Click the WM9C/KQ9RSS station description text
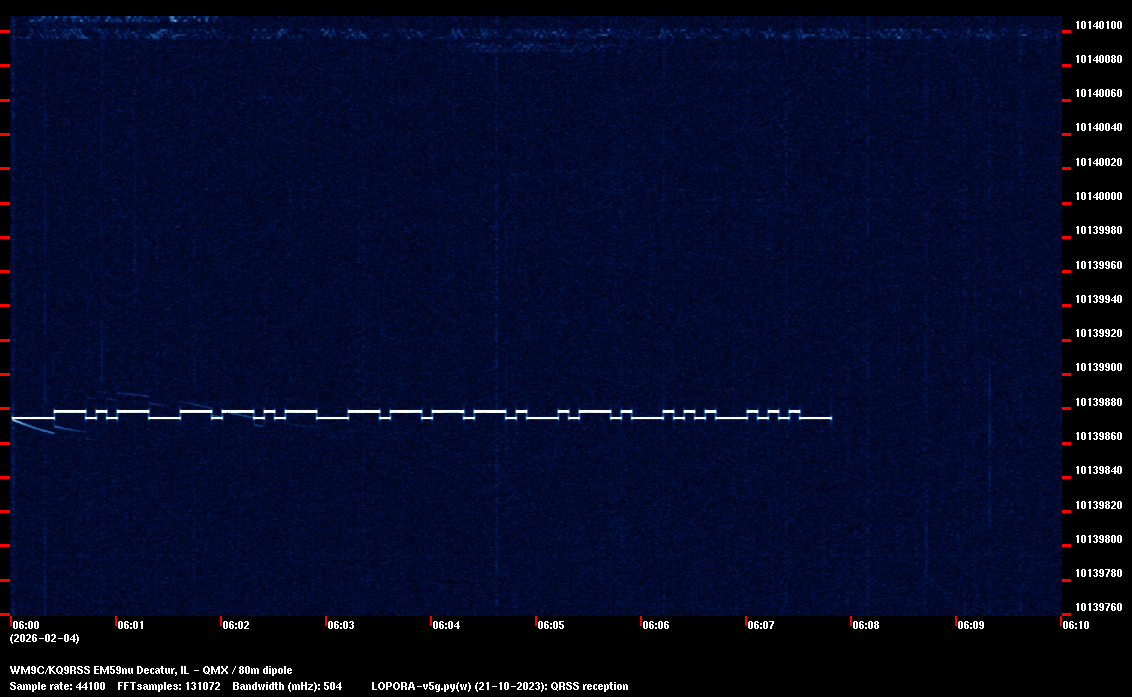 [151, 670]
